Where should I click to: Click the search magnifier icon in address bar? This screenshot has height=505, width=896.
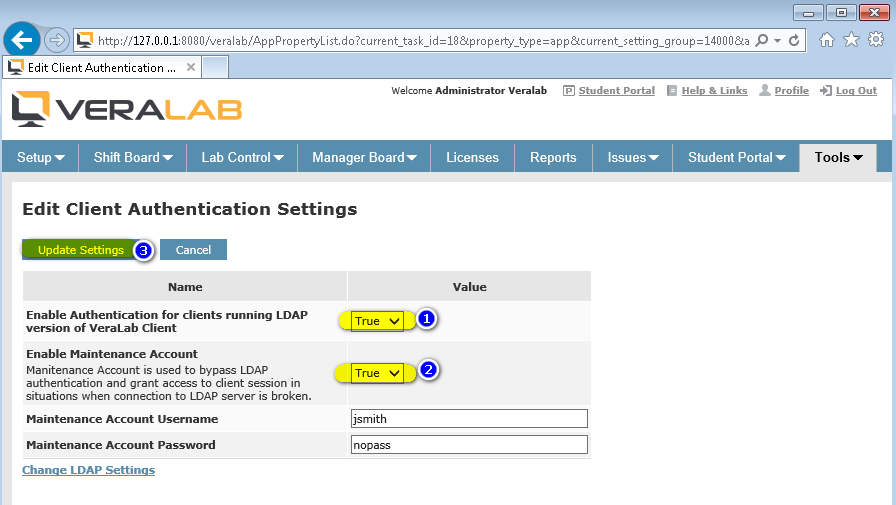tap(762, 41)
